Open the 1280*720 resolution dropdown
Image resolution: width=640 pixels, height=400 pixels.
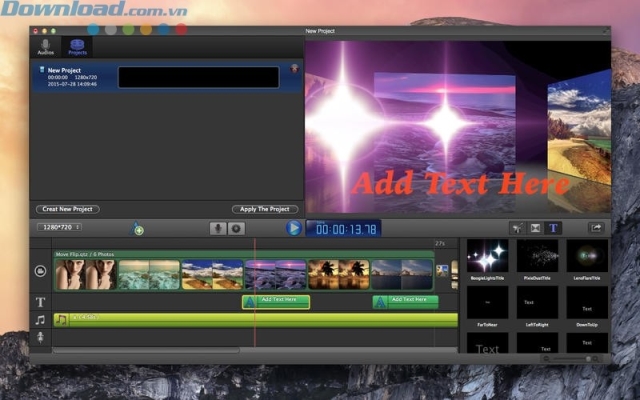pos(61,228)
